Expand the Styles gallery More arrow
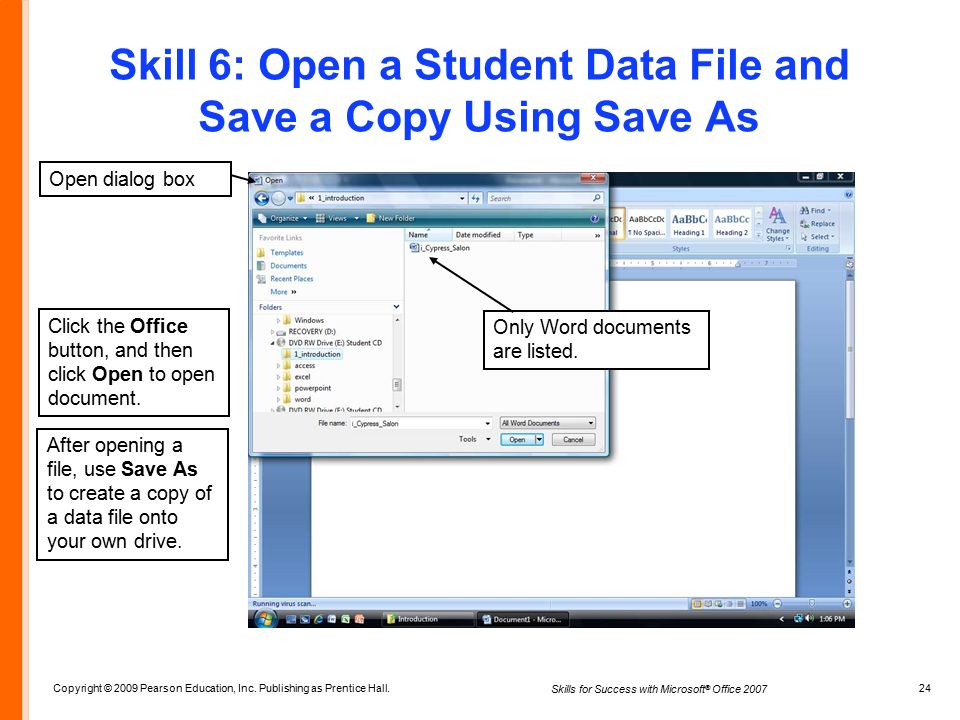Screen dimensions: 960x720 click(759, 234)
